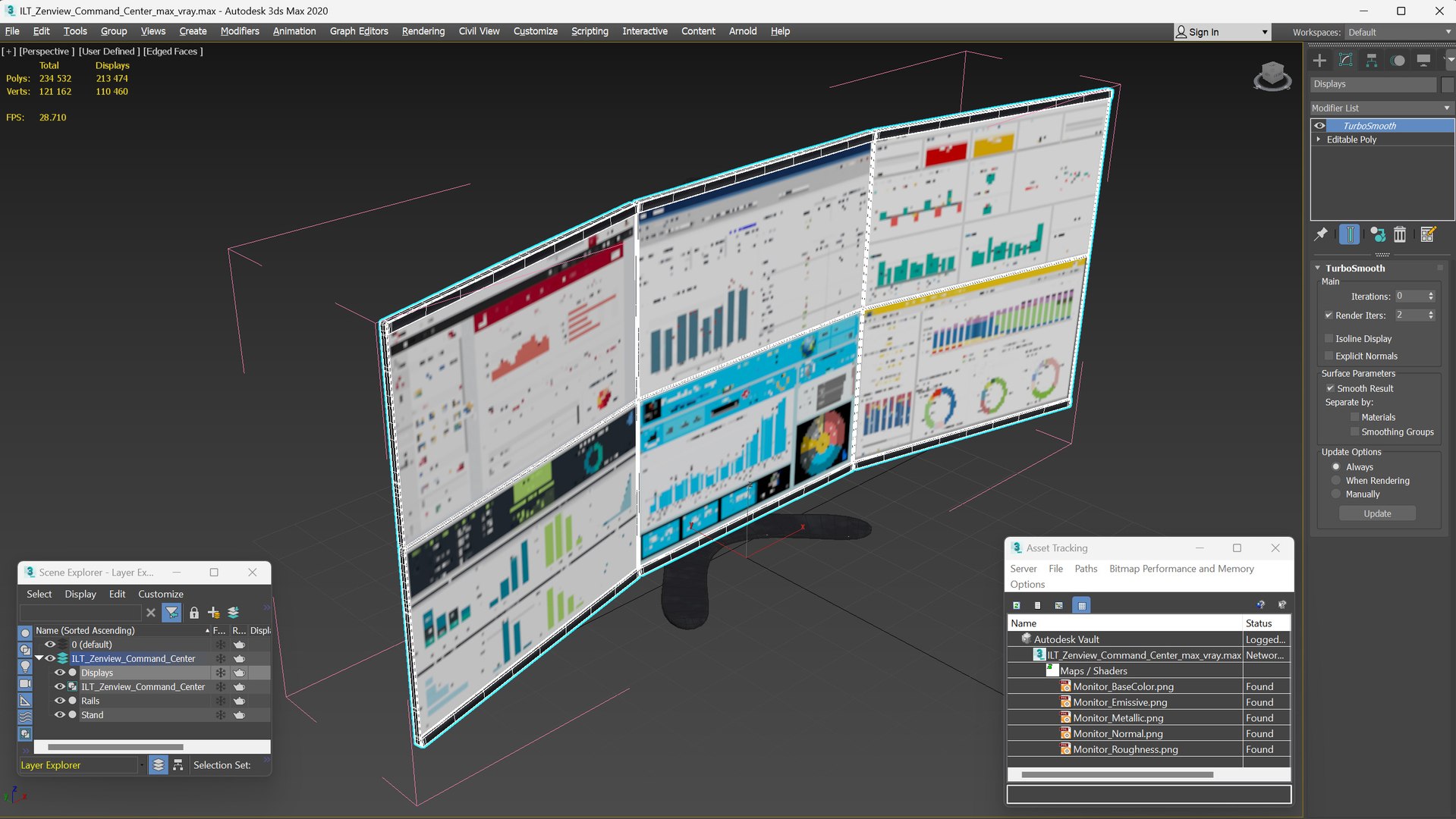Viewport: 1456px width, 819px height.
Task: Refresh the Asset Tracking list
Action: (1017, 605)
